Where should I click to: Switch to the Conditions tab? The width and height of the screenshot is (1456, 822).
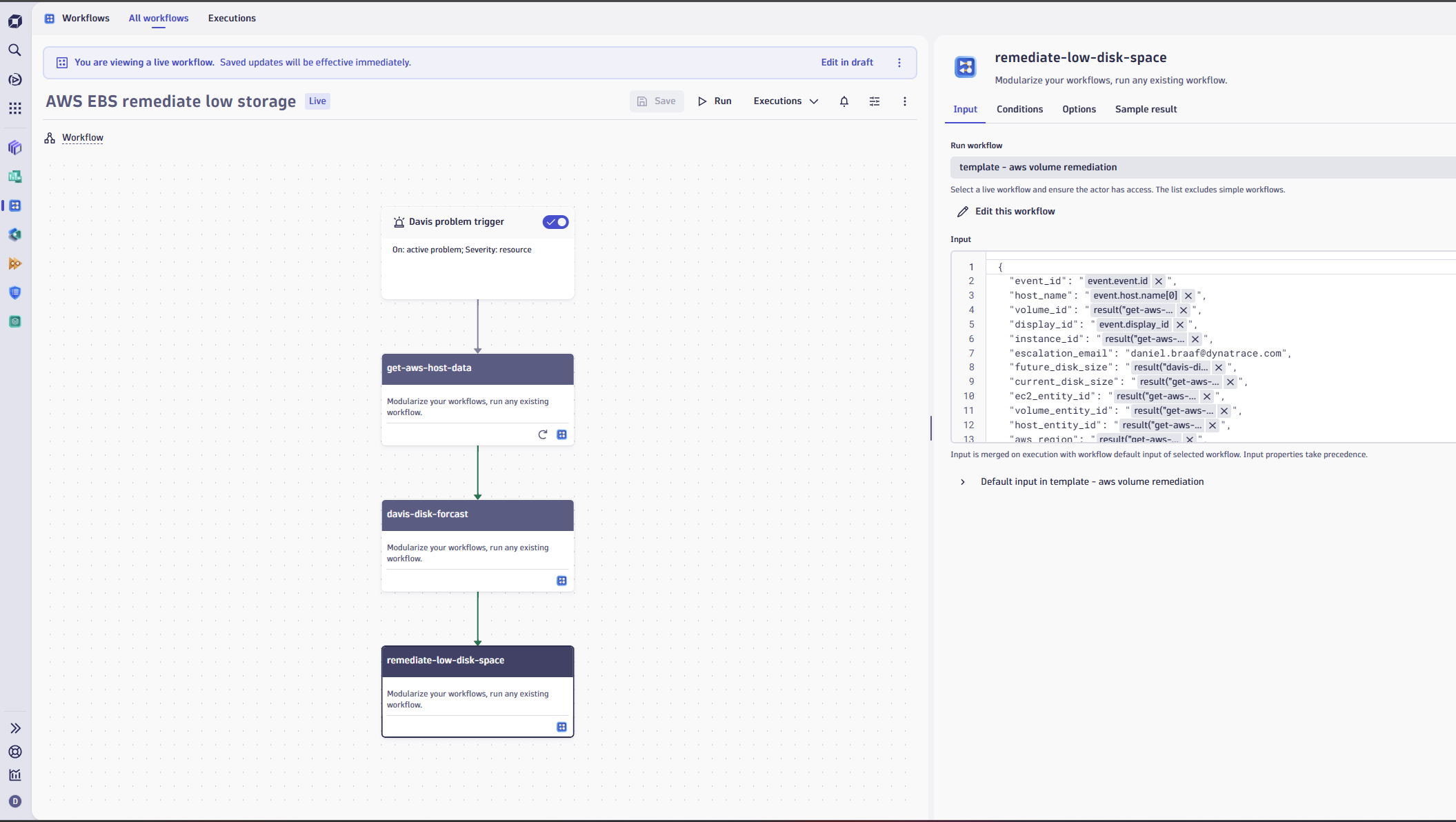click(x=1019, y=110)
